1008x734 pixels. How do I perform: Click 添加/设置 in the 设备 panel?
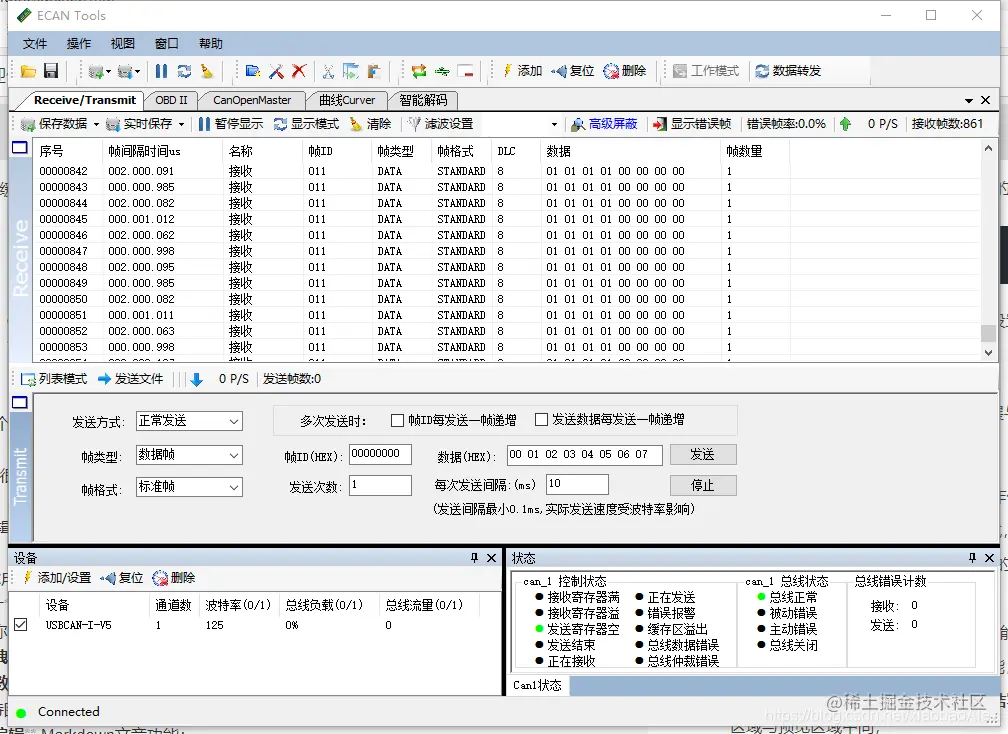pos(57,578)
